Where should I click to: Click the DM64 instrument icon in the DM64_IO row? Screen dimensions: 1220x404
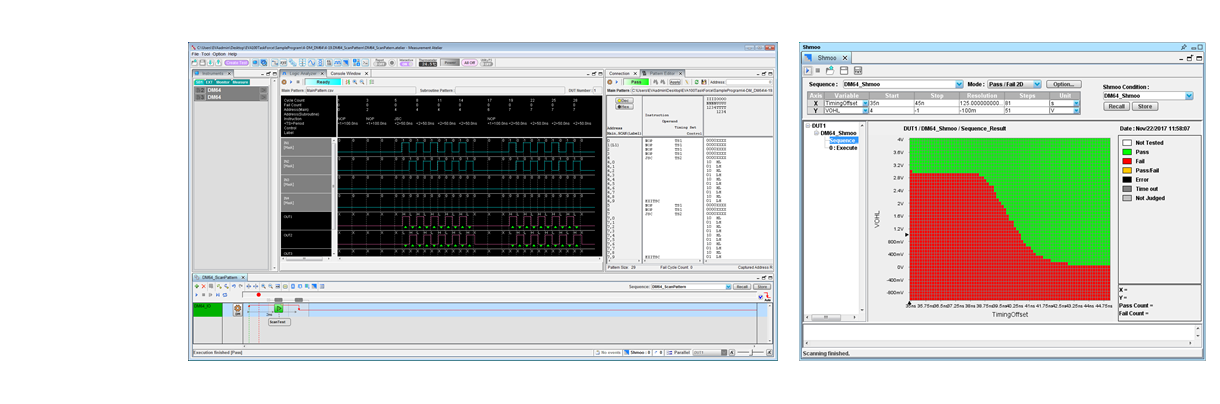pos(237,310)
